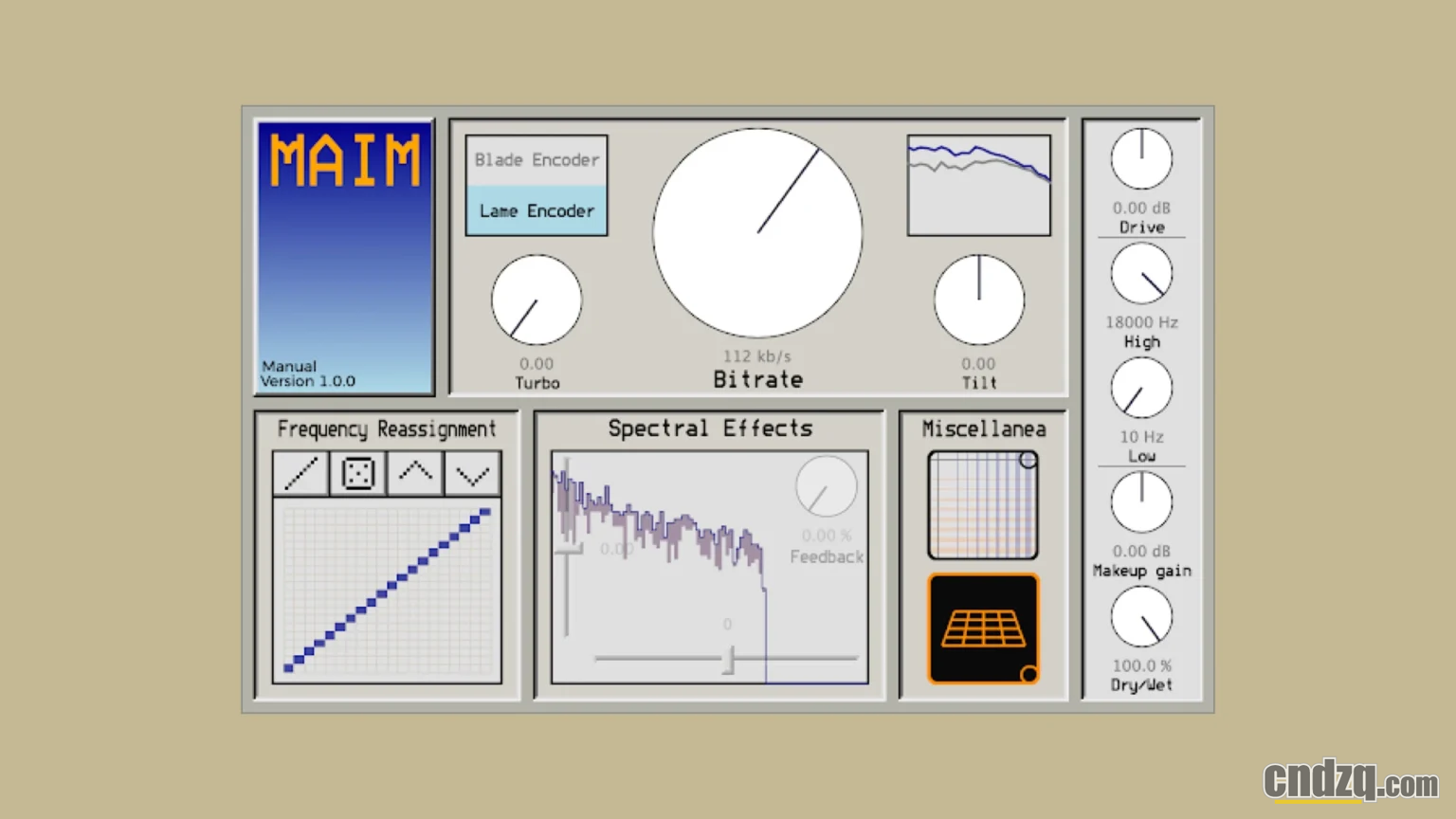Screen dimensions: 1456x819
Task: Click the 0.00 Tilt value
Action: coord(978,364)
